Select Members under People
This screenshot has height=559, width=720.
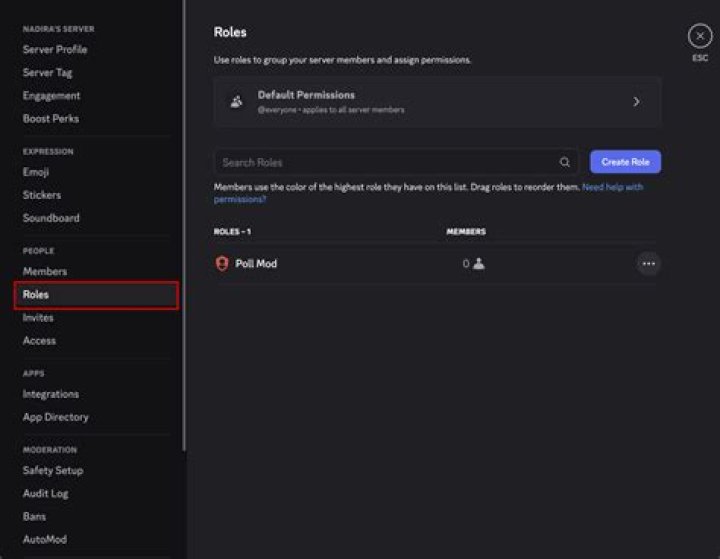[45, 271]
